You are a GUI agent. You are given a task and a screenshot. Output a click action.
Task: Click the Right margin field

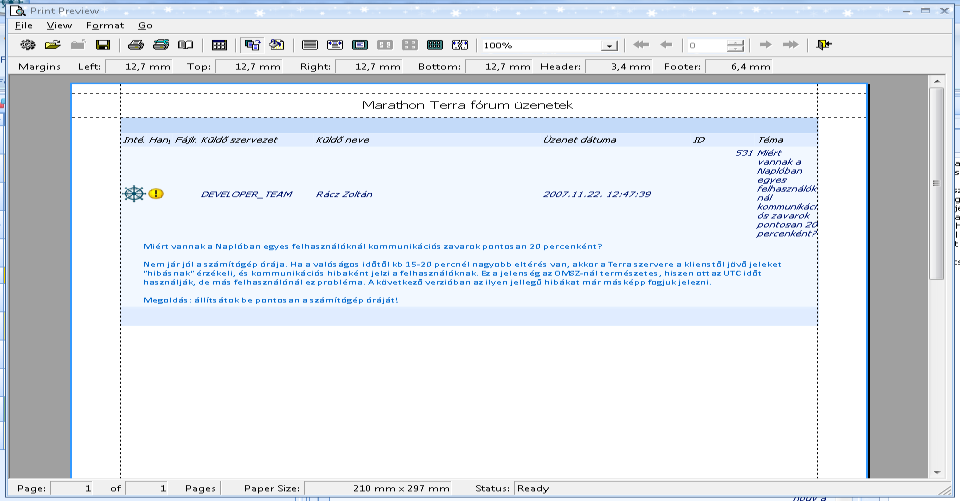click(x=369, y=66)
